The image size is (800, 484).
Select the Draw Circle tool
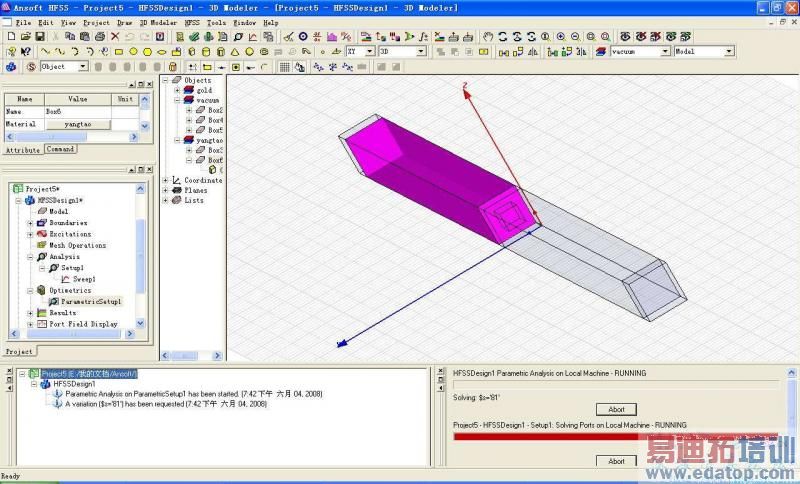(133, 52)
